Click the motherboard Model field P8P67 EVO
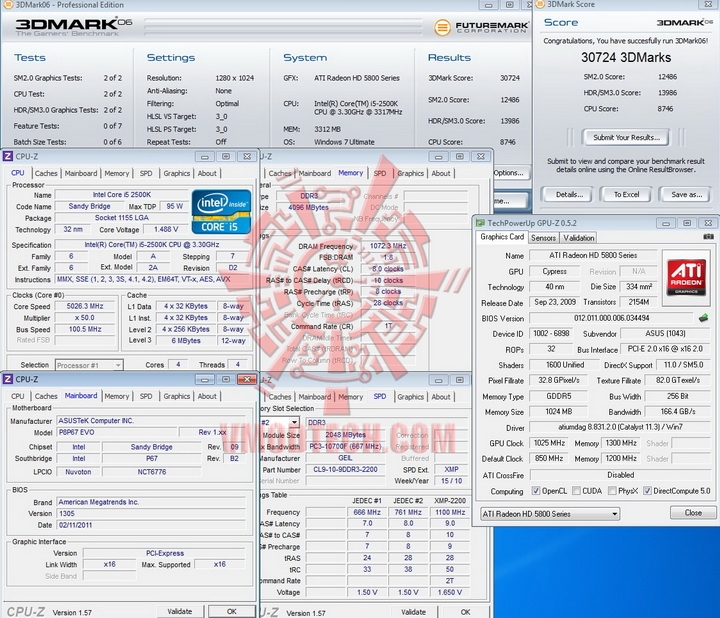 coord(116,433)
